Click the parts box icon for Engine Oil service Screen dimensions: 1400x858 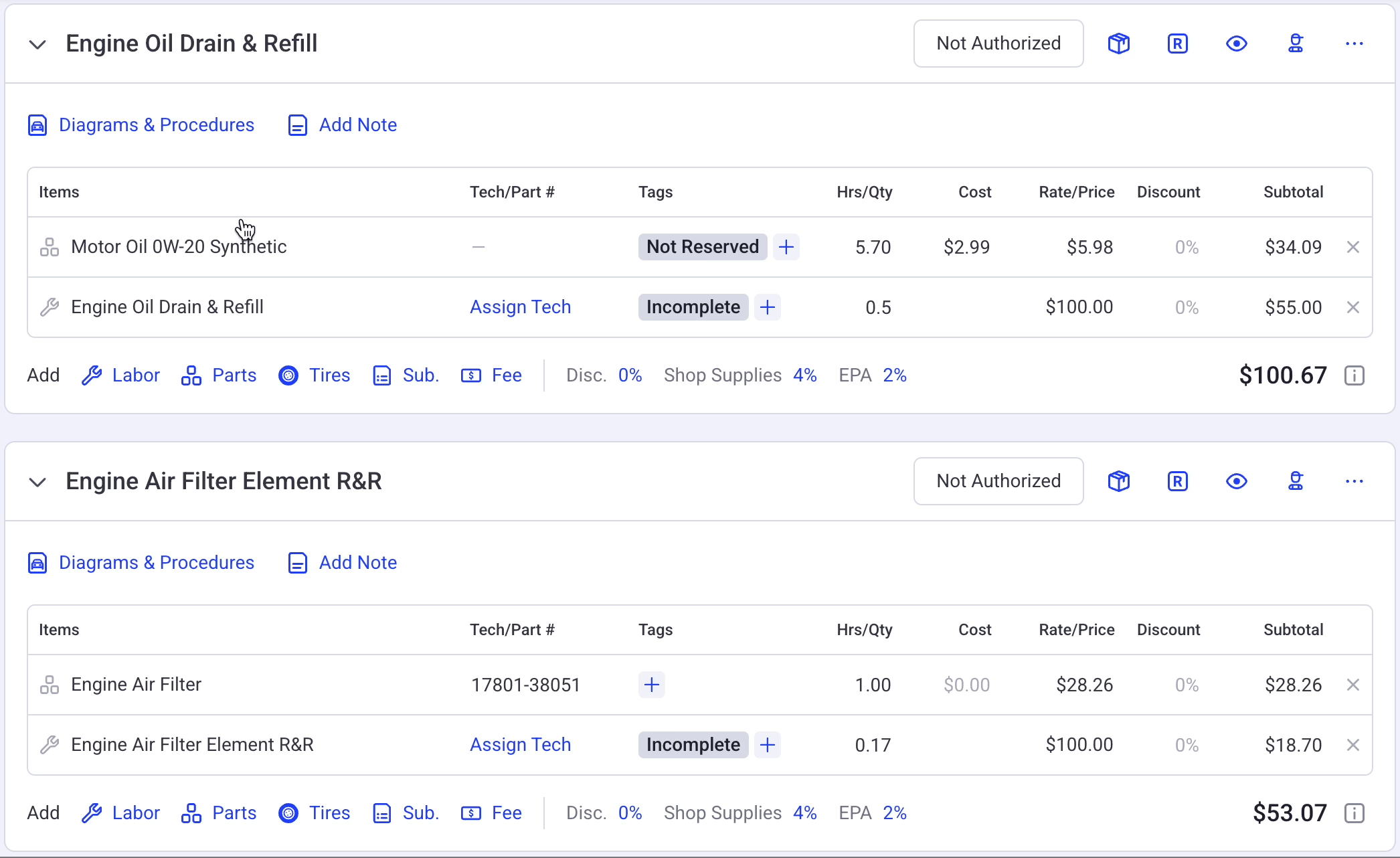tap(1118, 44)
